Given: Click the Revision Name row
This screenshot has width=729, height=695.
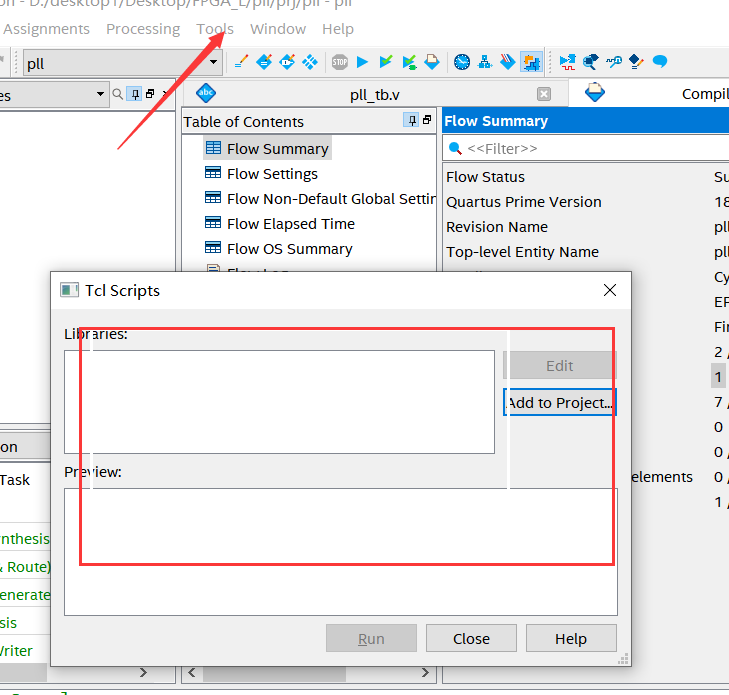Looking at the screenshot, I should pyautogui.click(x=586, y=227).
